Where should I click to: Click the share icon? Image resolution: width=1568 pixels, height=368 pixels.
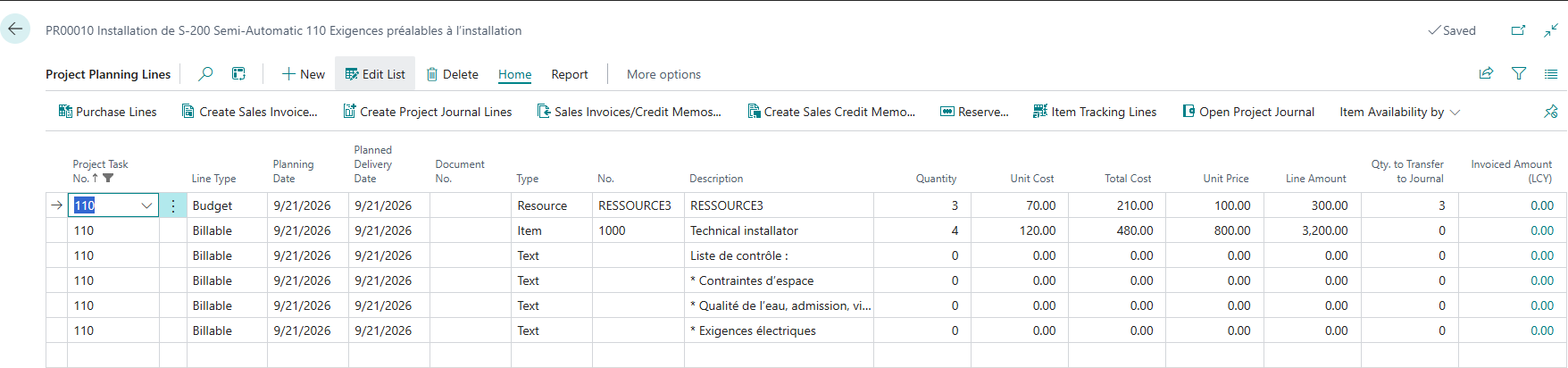[1486, 74]
